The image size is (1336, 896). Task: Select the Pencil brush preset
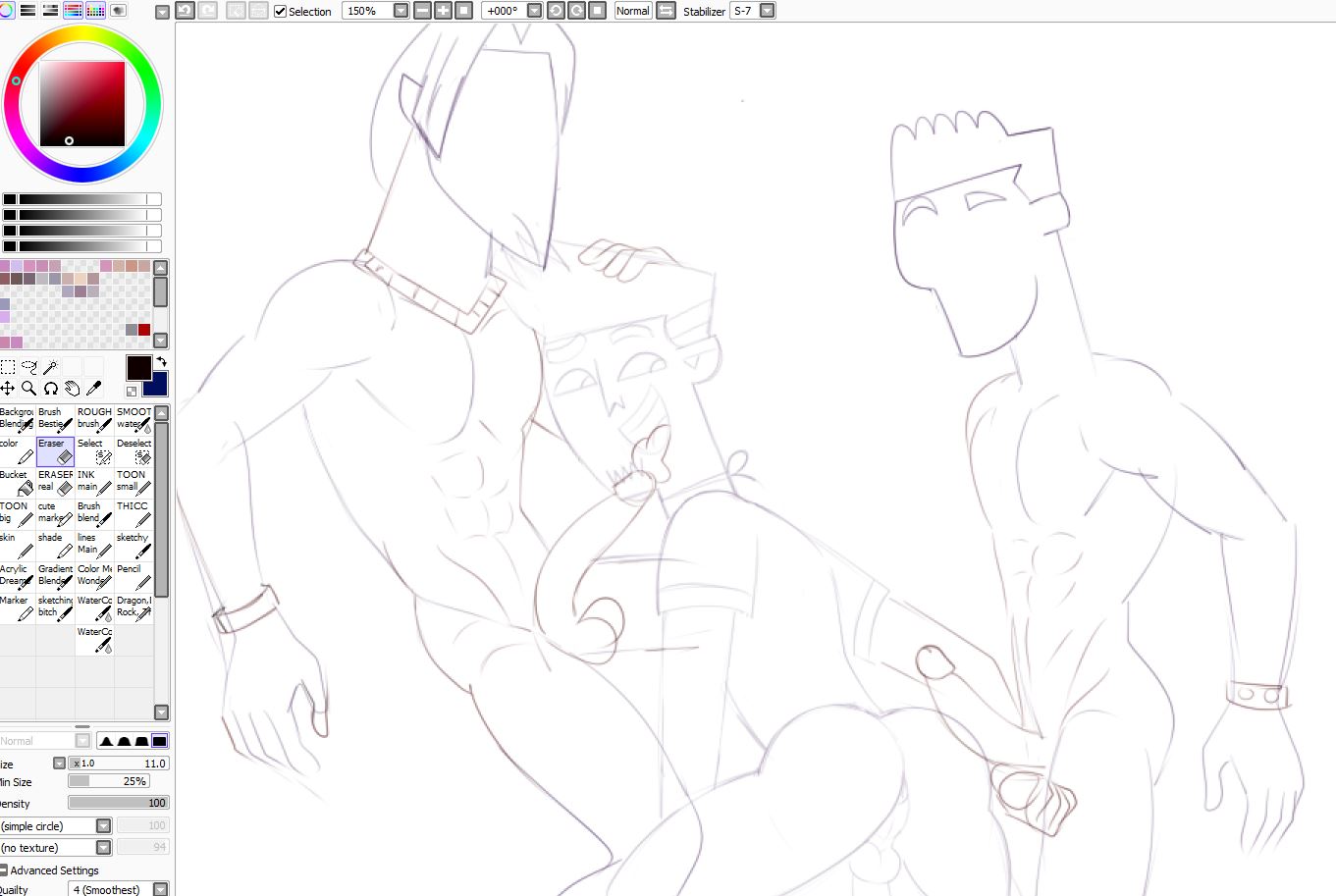134,577
